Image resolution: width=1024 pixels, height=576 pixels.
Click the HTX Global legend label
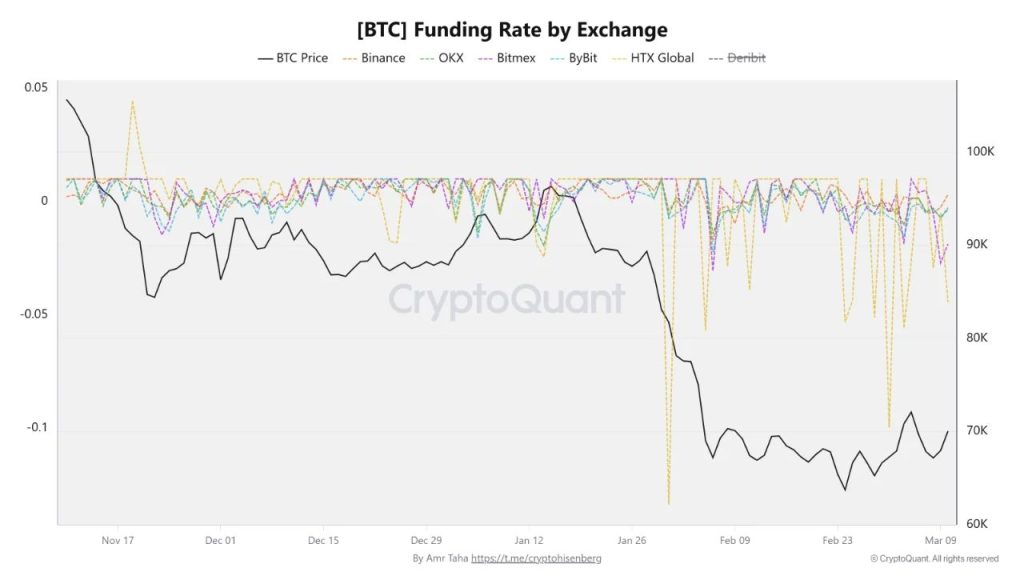662,58
